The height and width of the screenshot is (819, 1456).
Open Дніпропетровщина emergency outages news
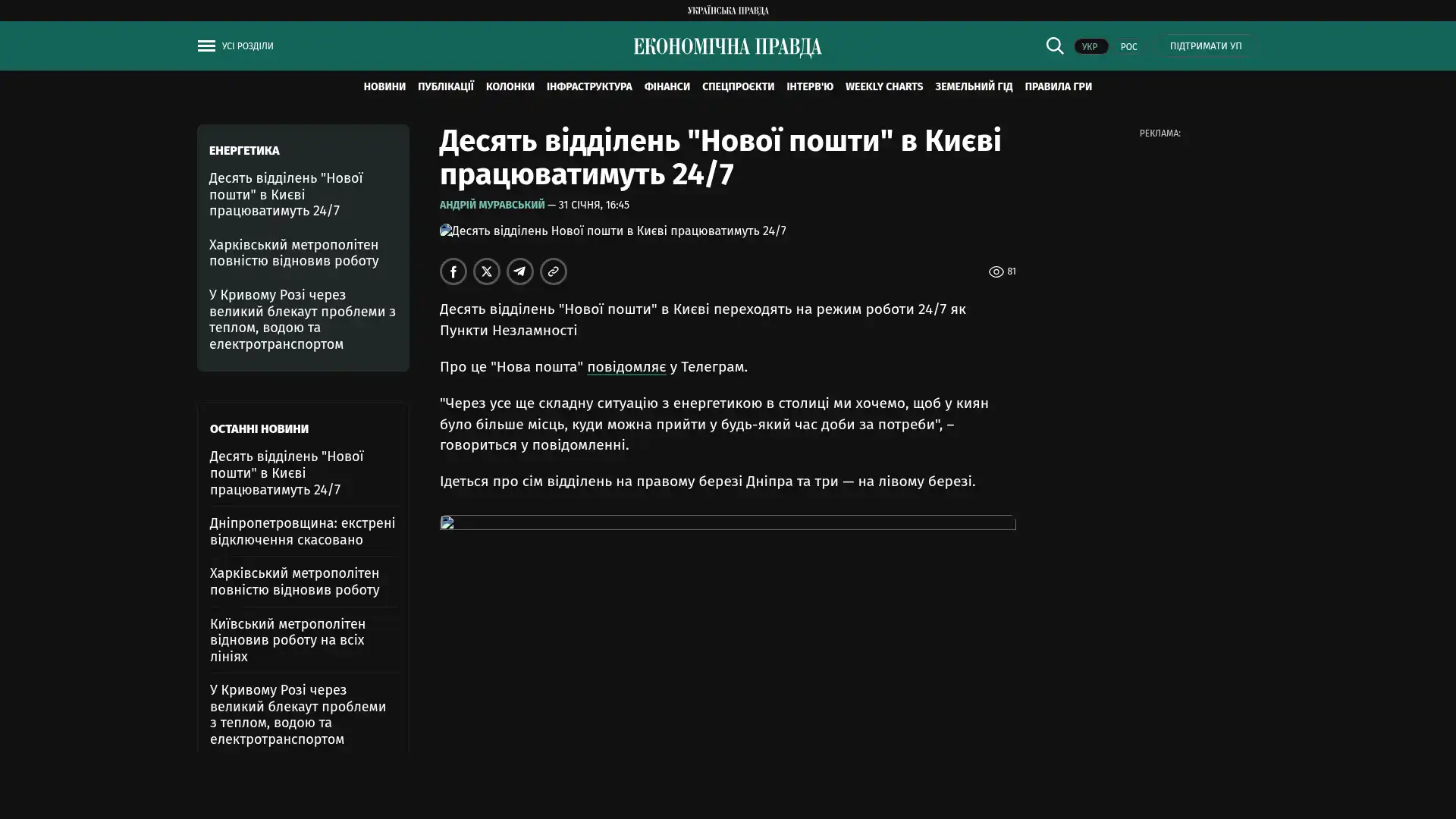[303, 532]
